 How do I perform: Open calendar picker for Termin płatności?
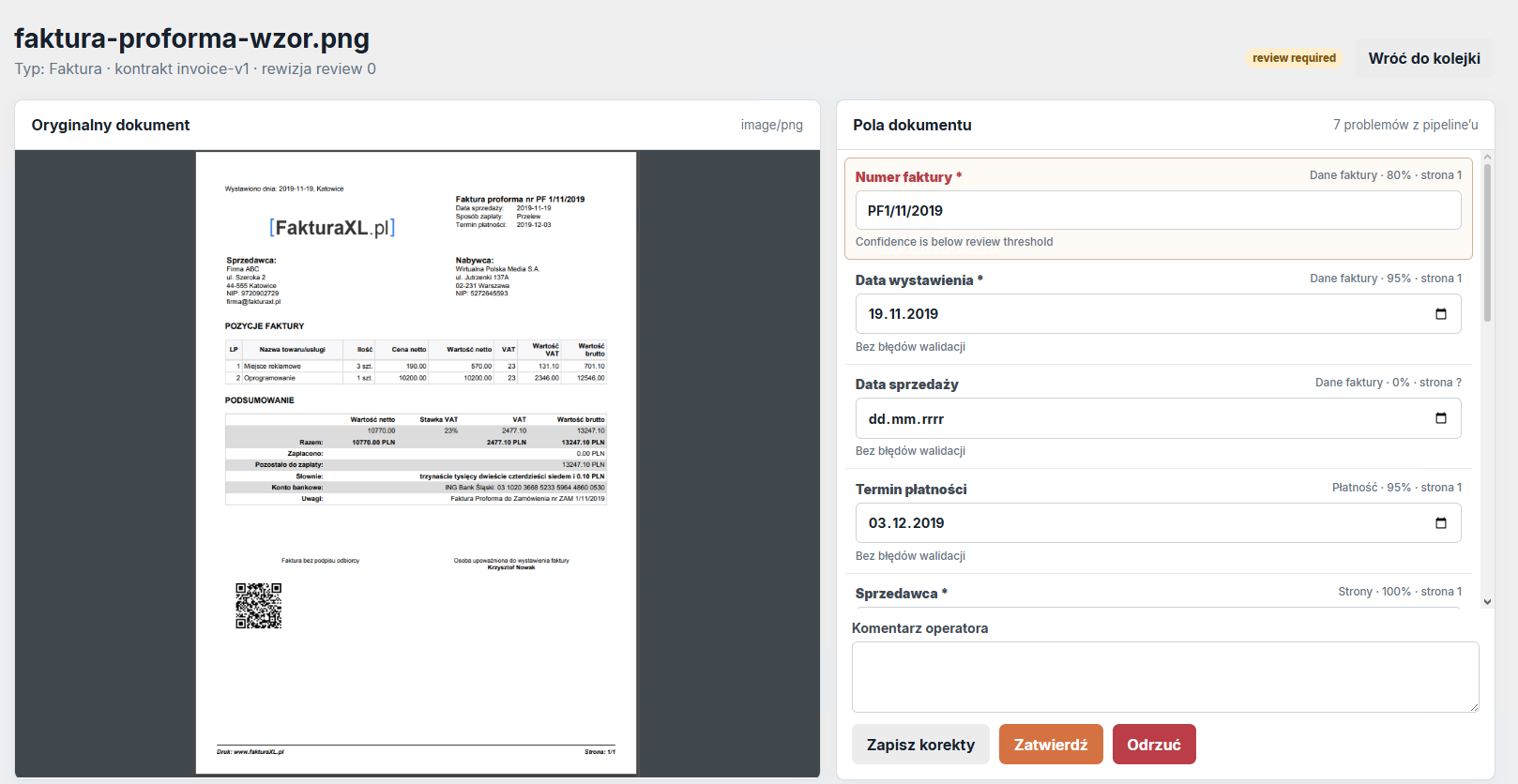pyautogui.click(x=1441, y=523)
